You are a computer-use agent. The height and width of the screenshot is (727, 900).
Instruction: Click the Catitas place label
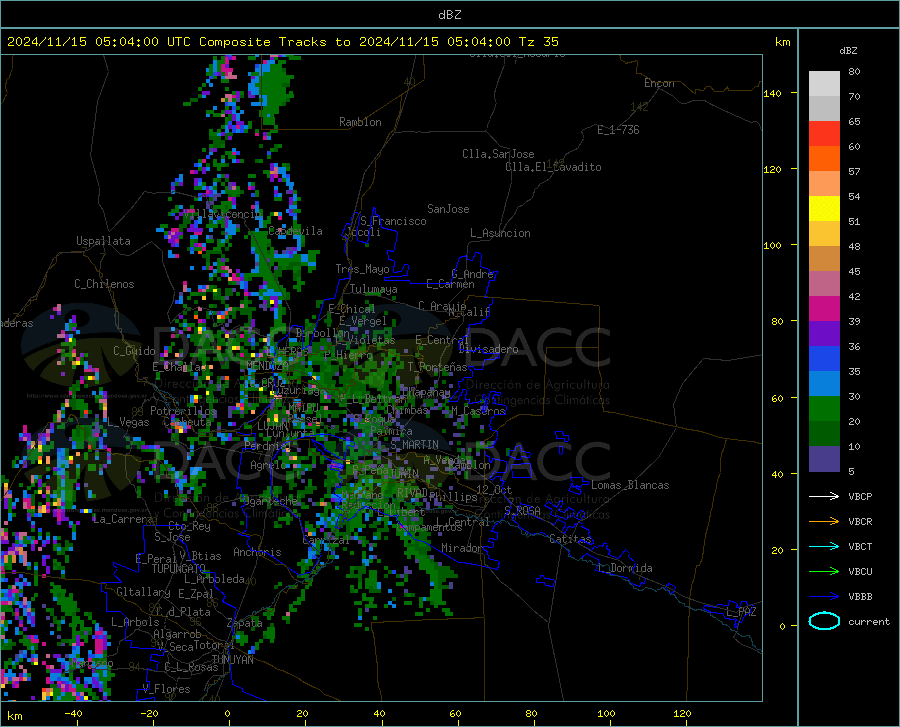click(x=570, y=539)
